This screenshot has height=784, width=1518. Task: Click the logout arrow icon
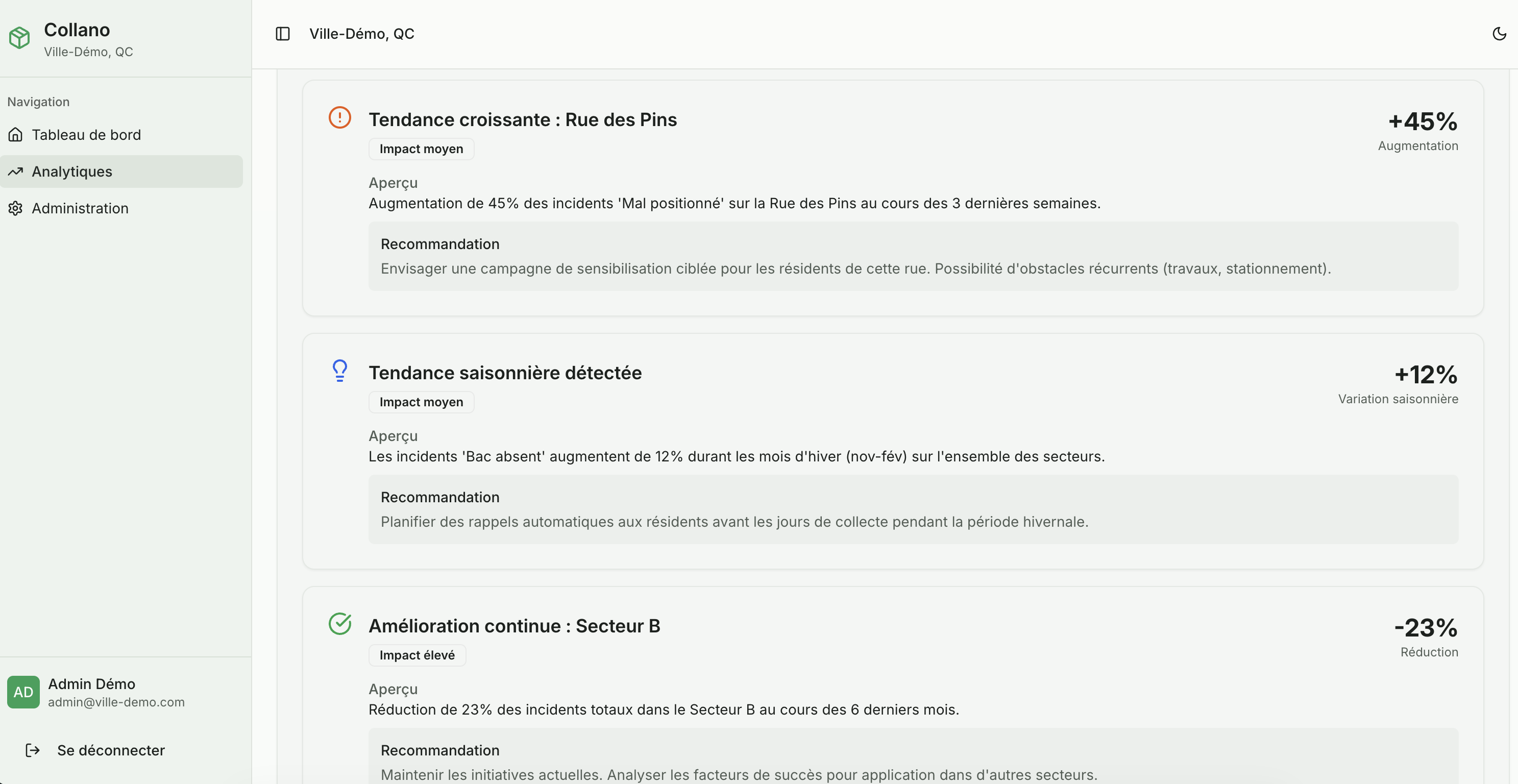click(33, 750)
